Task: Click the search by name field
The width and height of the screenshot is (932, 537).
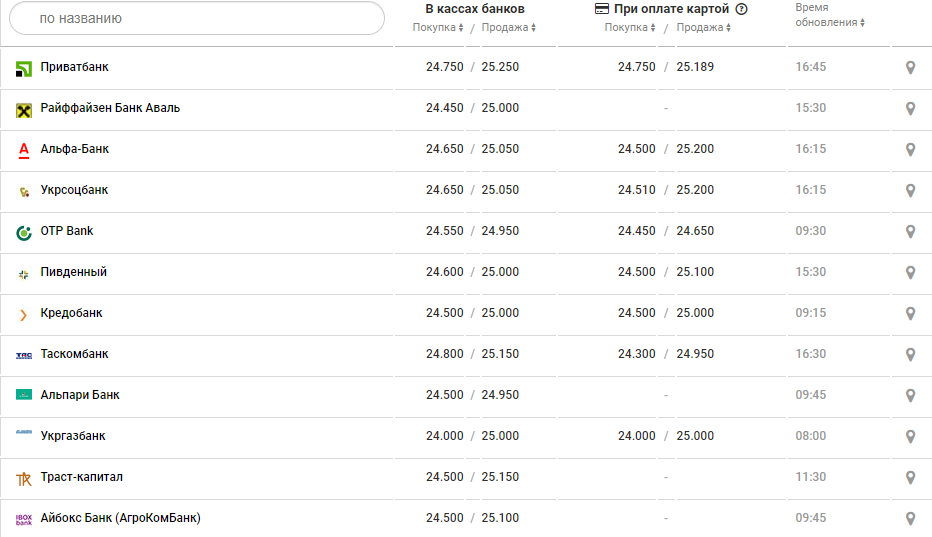Action: click(x=197, y=18)
